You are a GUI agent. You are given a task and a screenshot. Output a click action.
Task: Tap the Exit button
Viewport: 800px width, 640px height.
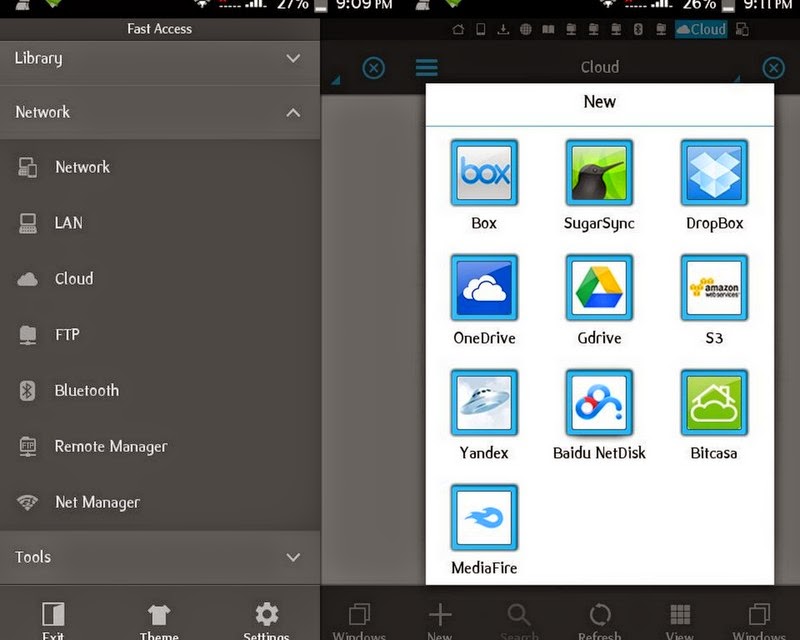pyautogui.click(x=53, y=621)
